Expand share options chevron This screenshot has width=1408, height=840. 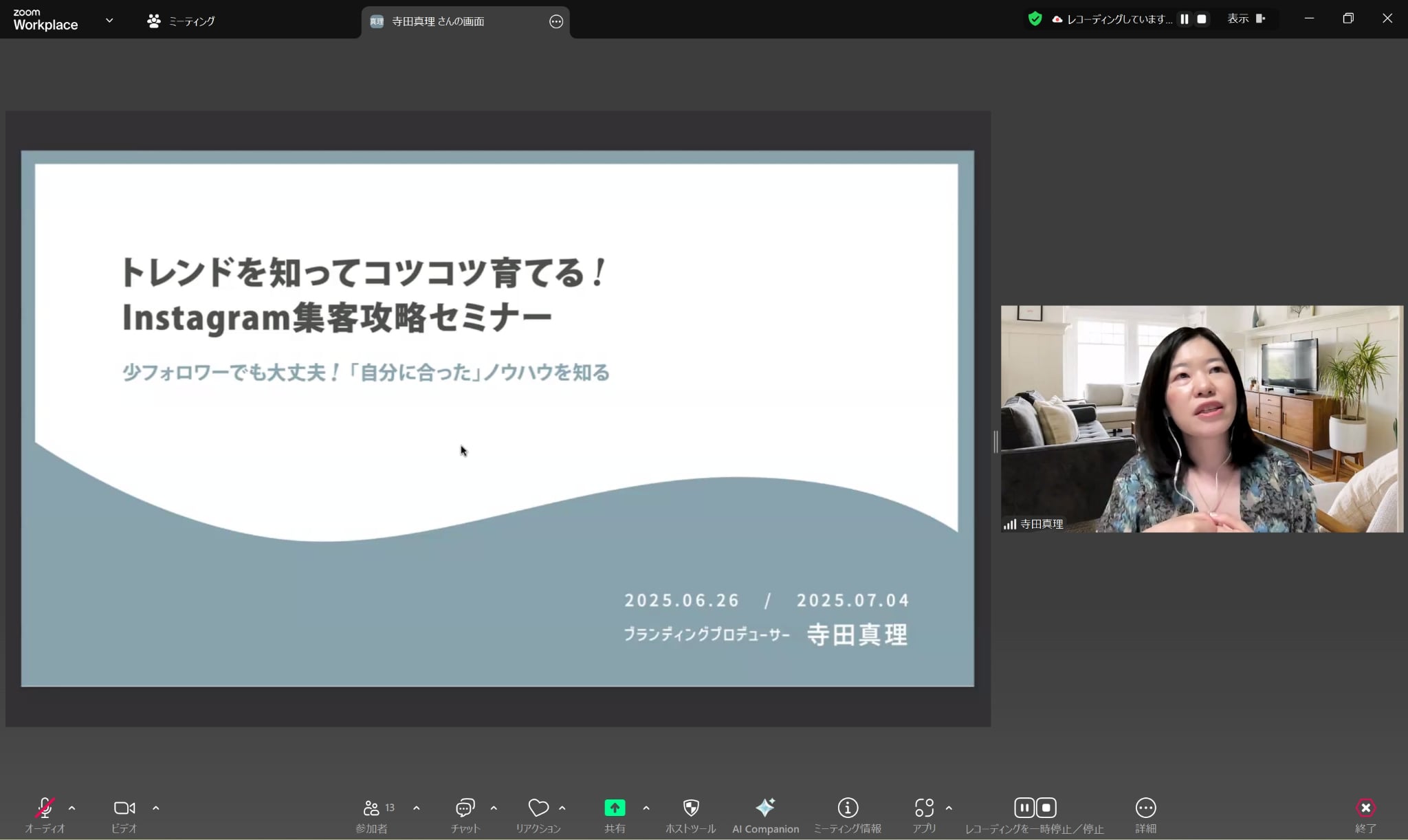pyautogui.click(x=646, y=808)
